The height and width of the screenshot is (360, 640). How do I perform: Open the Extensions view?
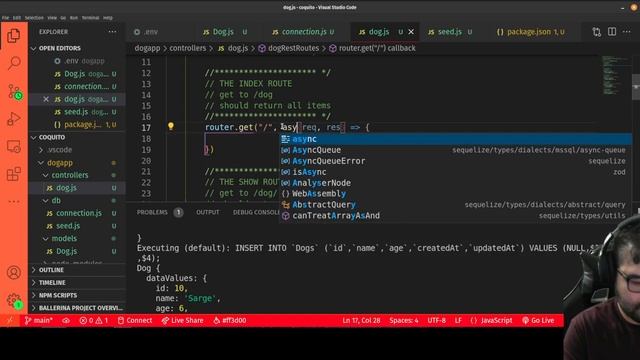tap(13, 174)
